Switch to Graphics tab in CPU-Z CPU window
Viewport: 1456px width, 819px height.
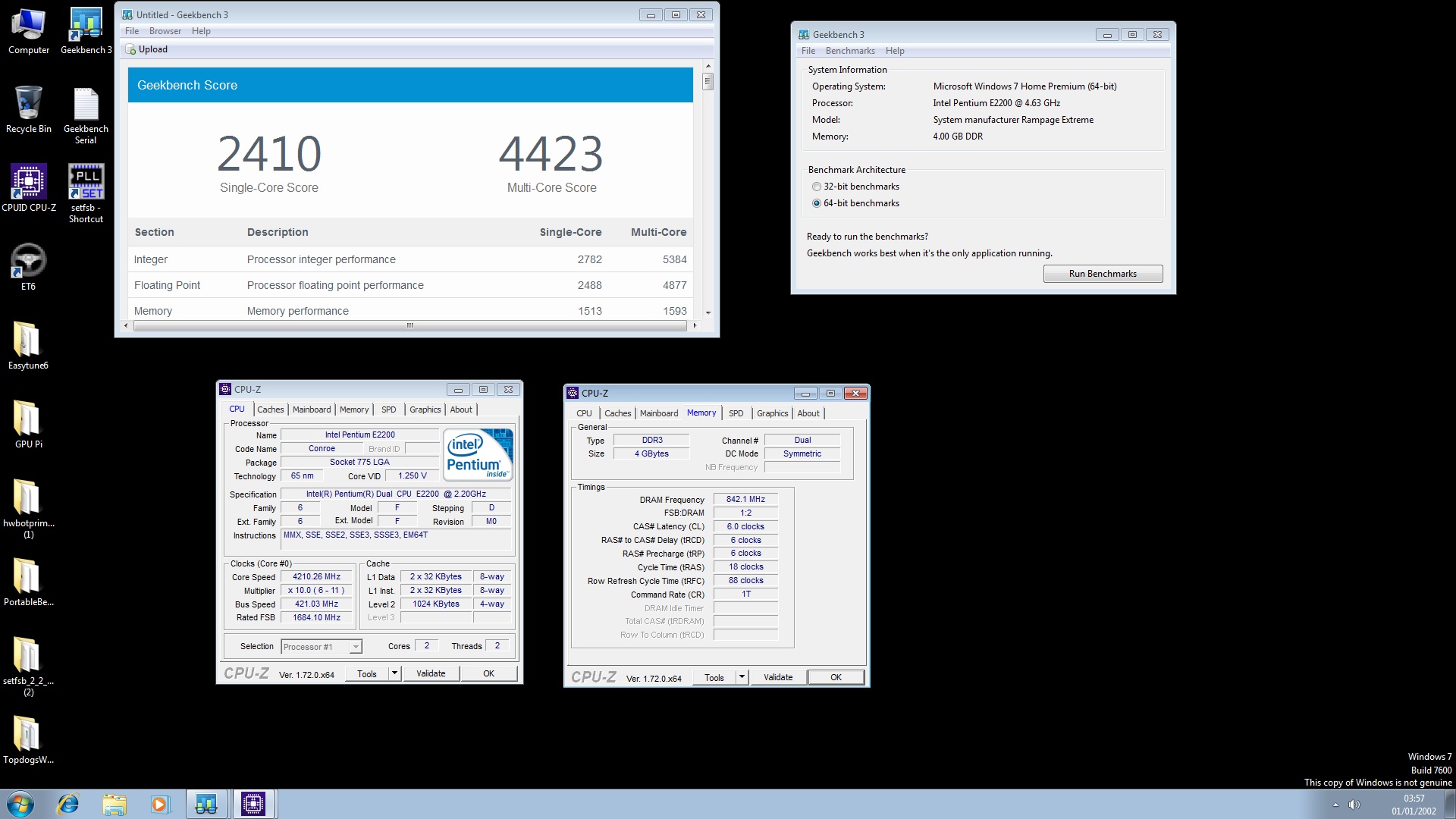click(x=425, y=409)
